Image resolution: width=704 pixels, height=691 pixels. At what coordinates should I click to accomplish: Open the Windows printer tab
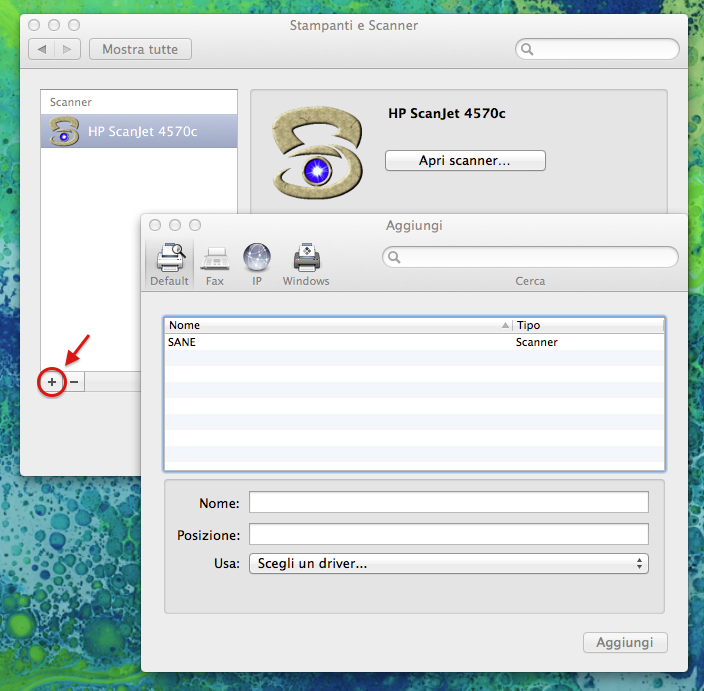[306, 265]
